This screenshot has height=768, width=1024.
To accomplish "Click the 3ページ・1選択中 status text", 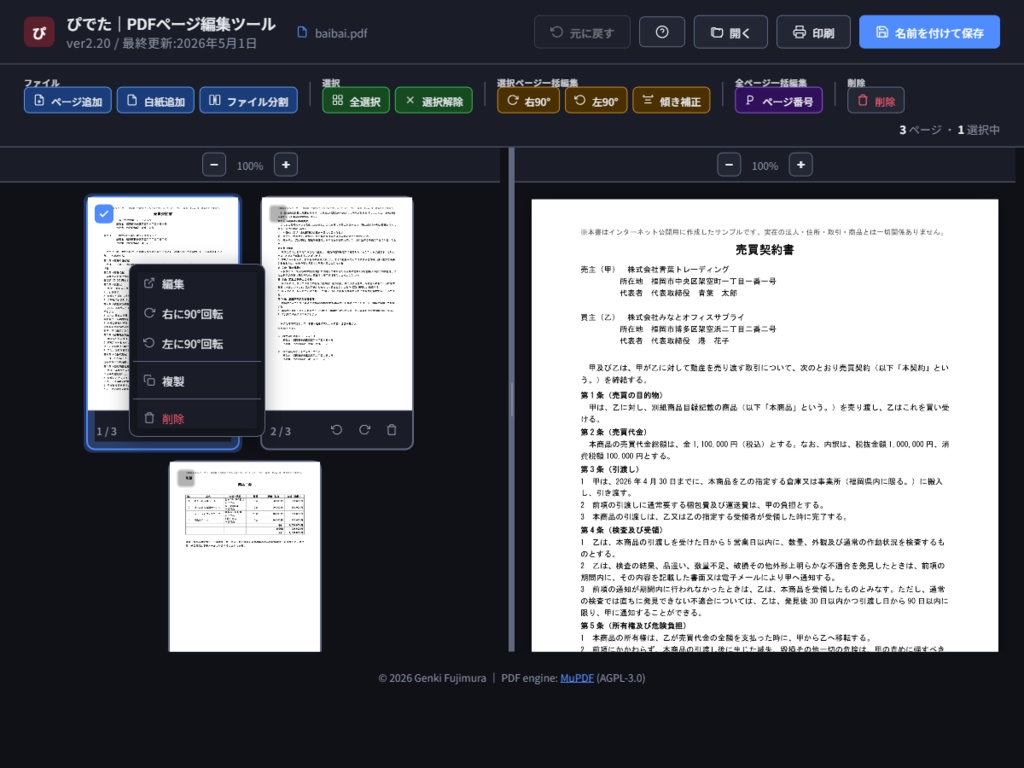I will pos(949,129).
